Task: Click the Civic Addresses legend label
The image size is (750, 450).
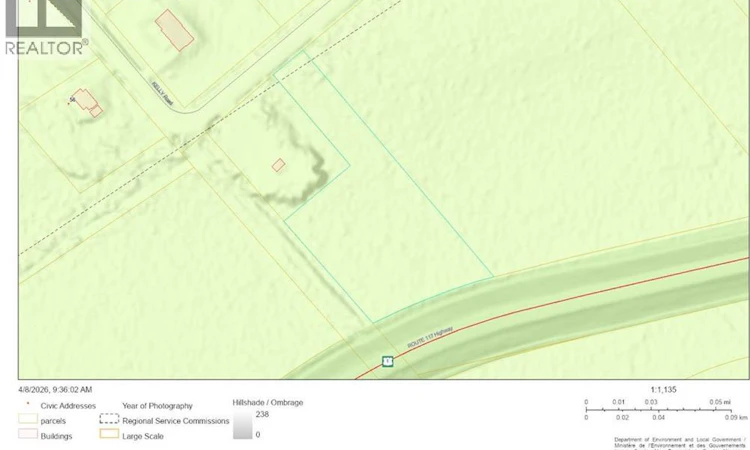Action: click(x=68, y=406)
